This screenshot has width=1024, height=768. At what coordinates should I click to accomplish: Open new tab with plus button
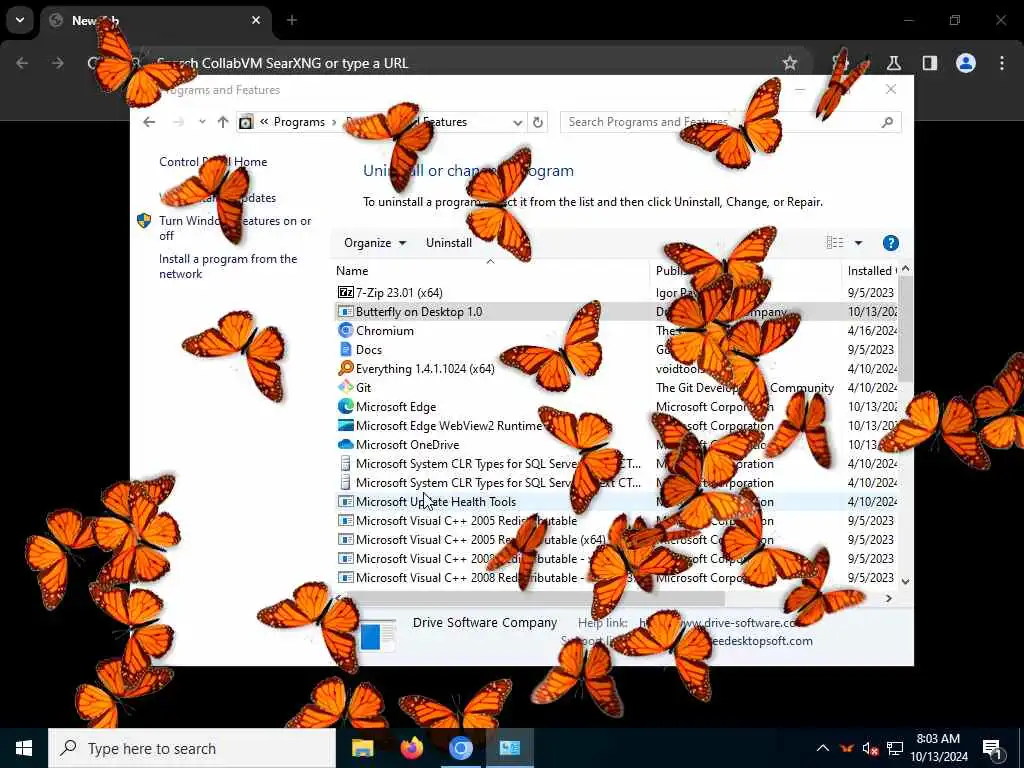(292, 20)
